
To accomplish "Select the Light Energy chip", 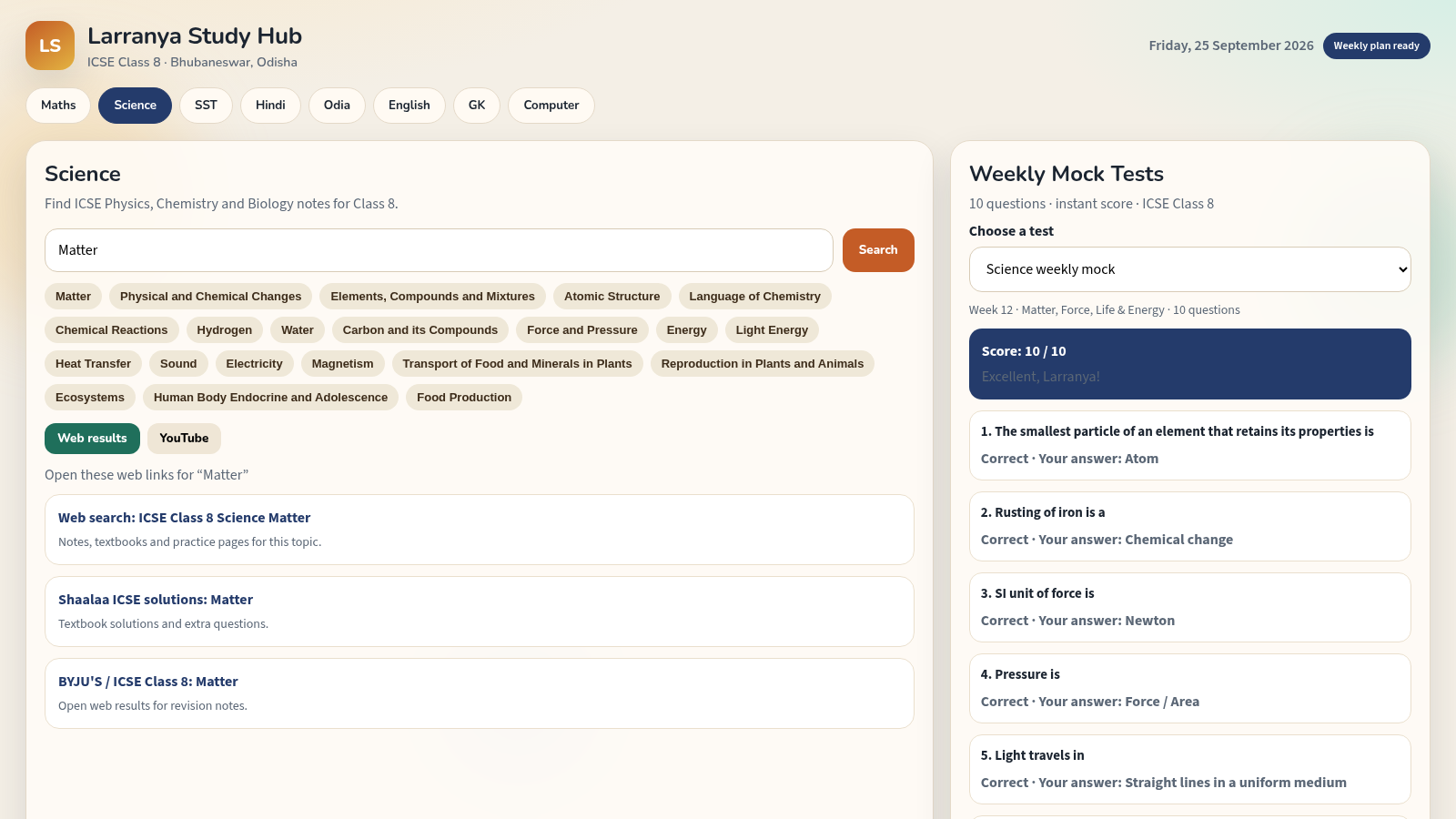I will (x=772, y=330).
